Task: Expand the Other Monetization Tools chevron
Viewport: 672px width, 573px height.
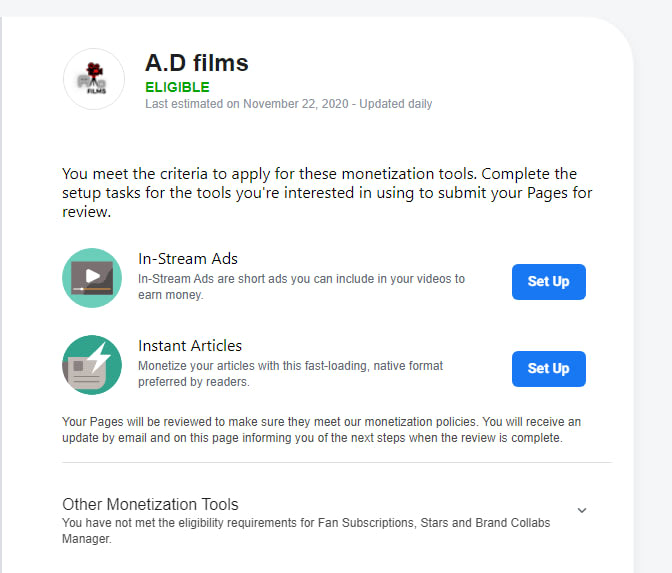Action: click(582, 510)
